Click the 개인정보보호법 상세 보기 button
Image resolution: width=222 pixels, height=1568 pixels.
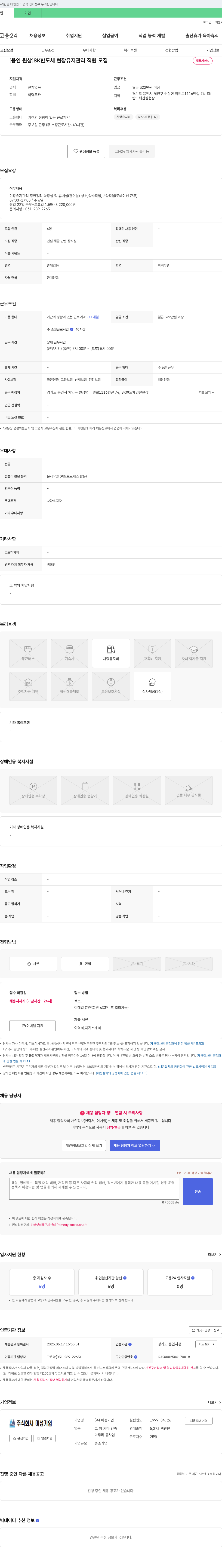(x=84, y=1145)
